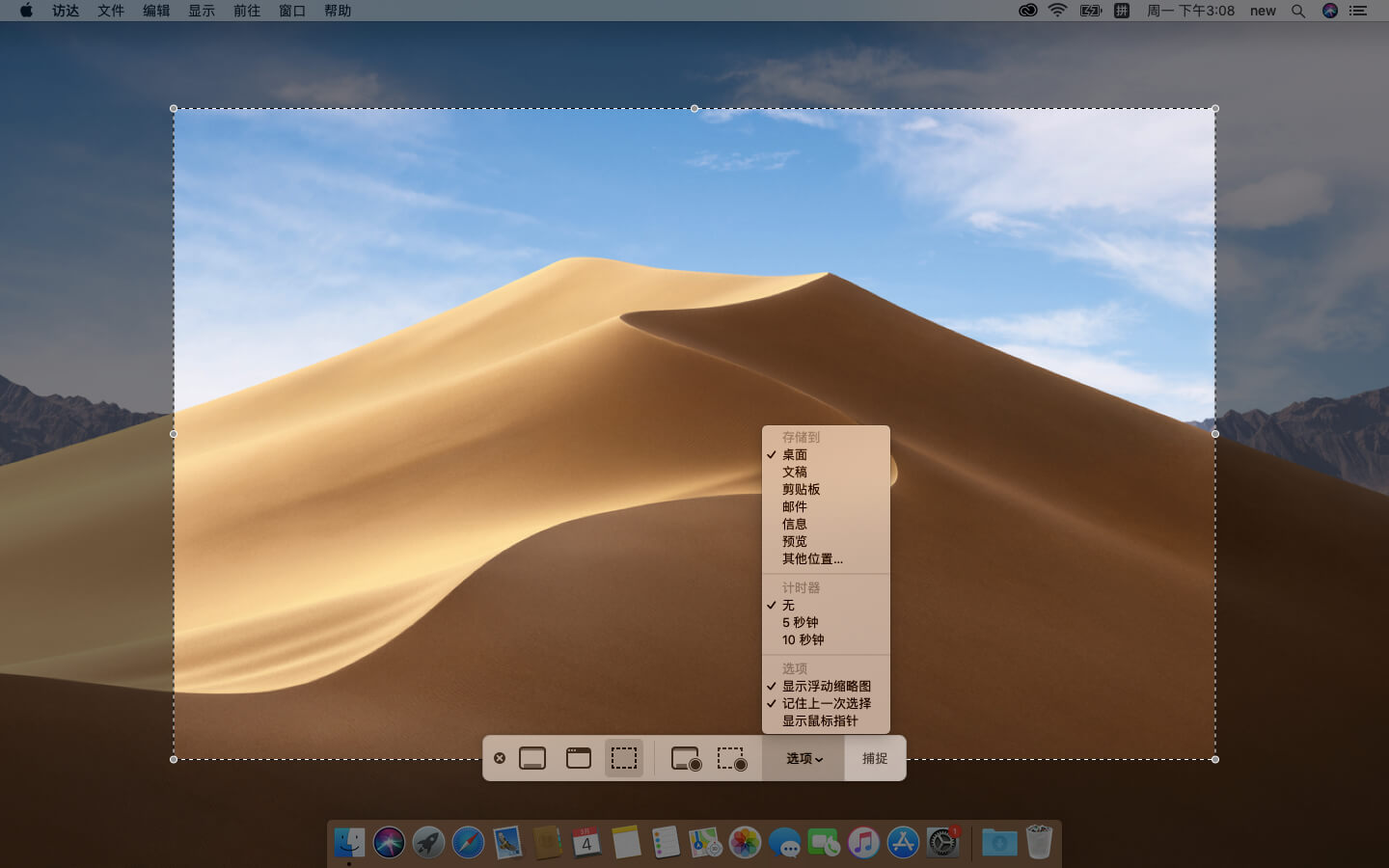Image resolution: width=1389 pixels, height=868 pixels.
Task: Open the 编辑 menu
Action: coord(156,11)
